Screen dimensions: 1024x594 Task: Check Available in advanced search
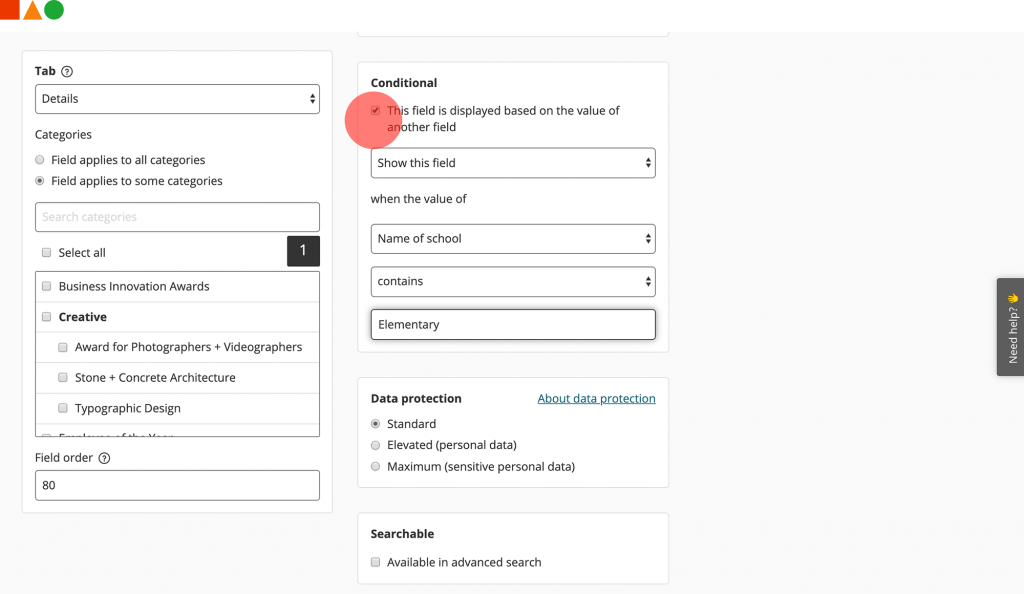[x=375, y=562]
